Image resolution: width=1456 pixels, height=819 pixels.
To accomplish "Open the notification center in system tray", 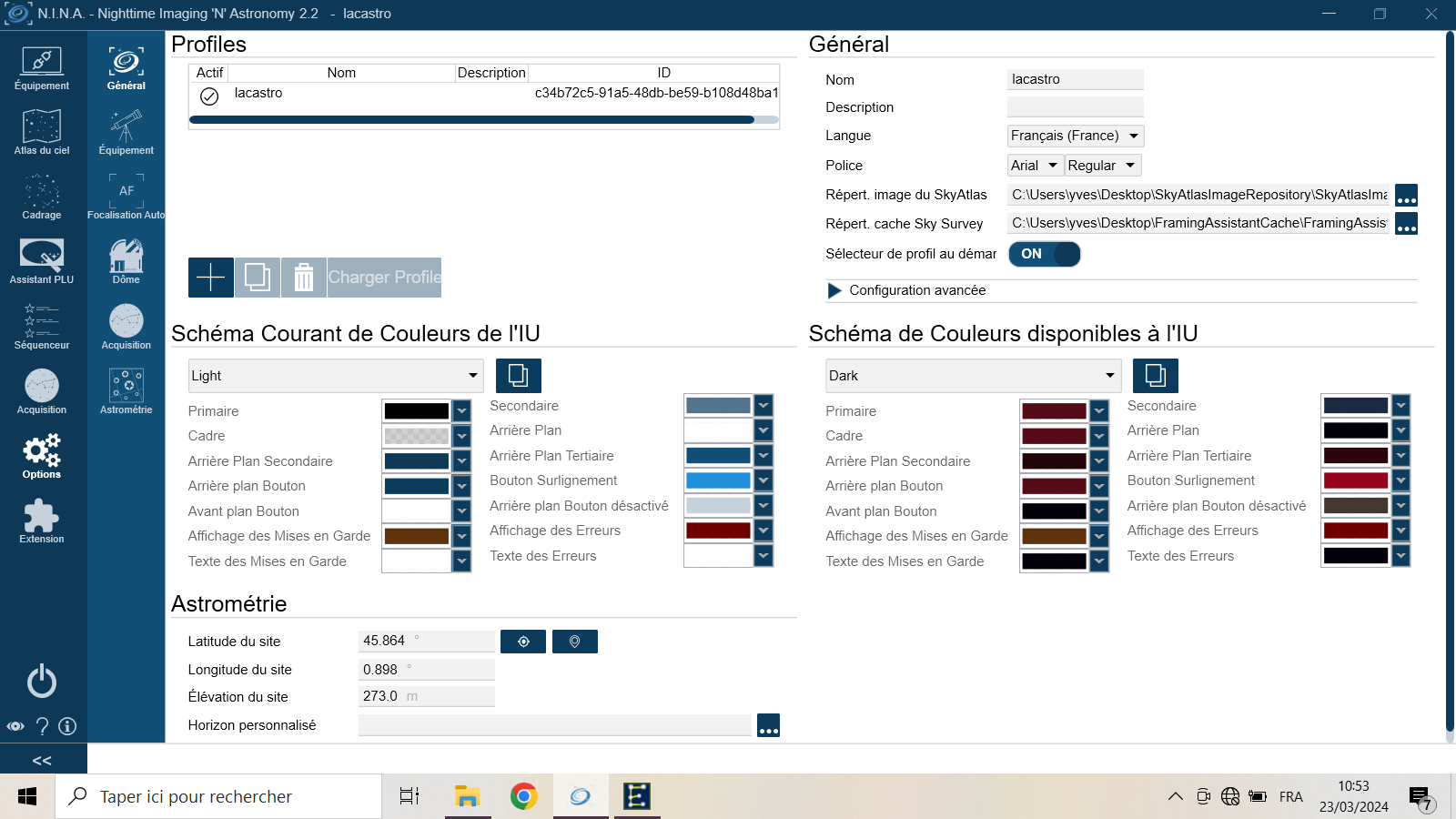I will (x=1421, y=798).
